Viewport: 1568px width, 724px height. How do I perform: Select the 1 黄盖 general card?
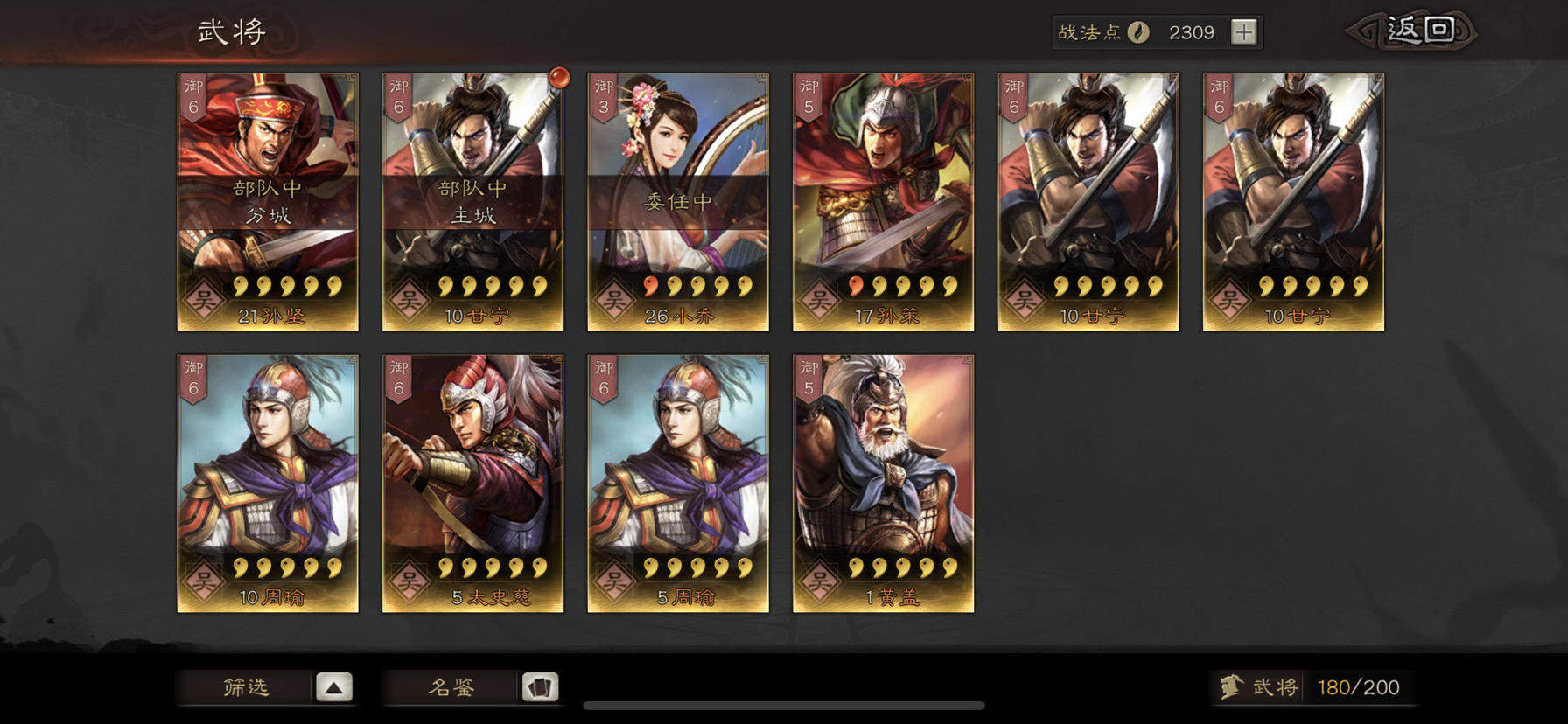[x=883, y=484]
